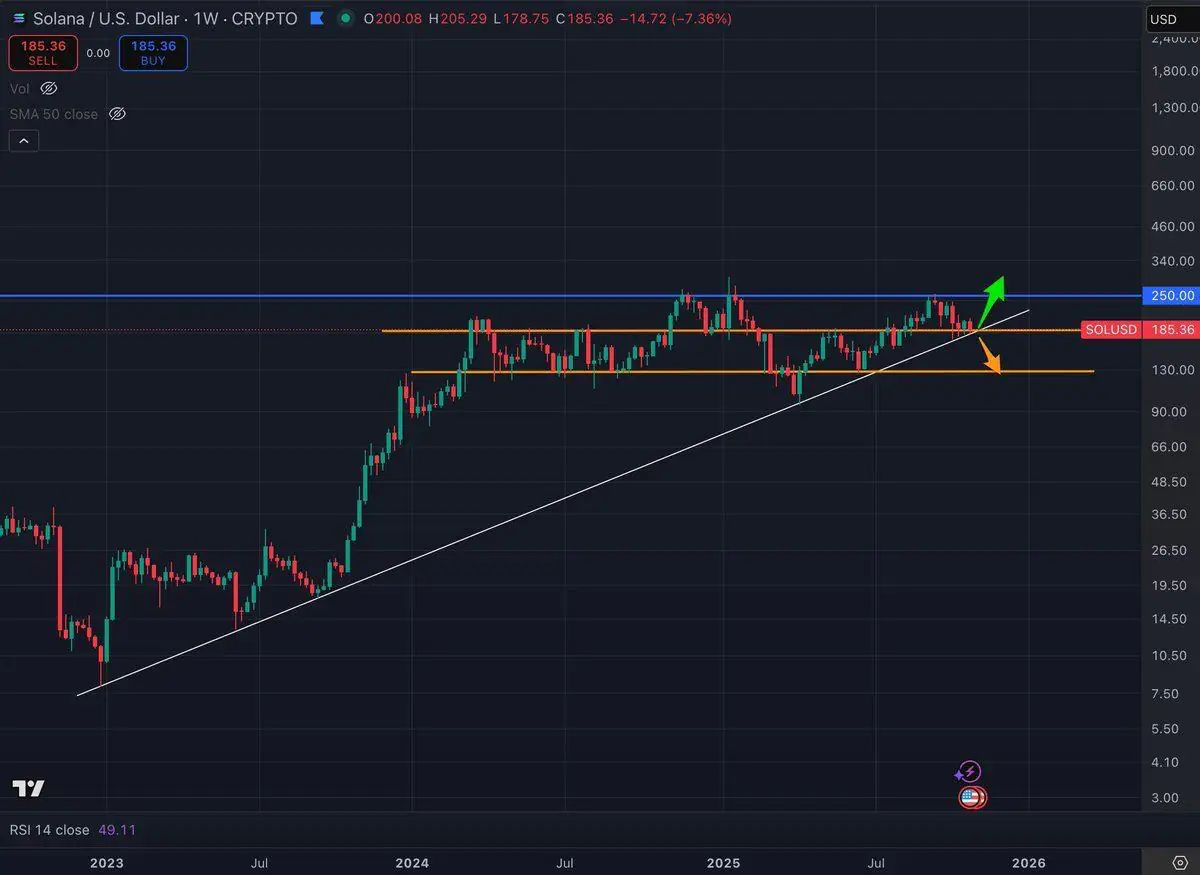Open chart settings hexagon gear icon
This screenshot has height=875, width=1200.
point(1180,862)
